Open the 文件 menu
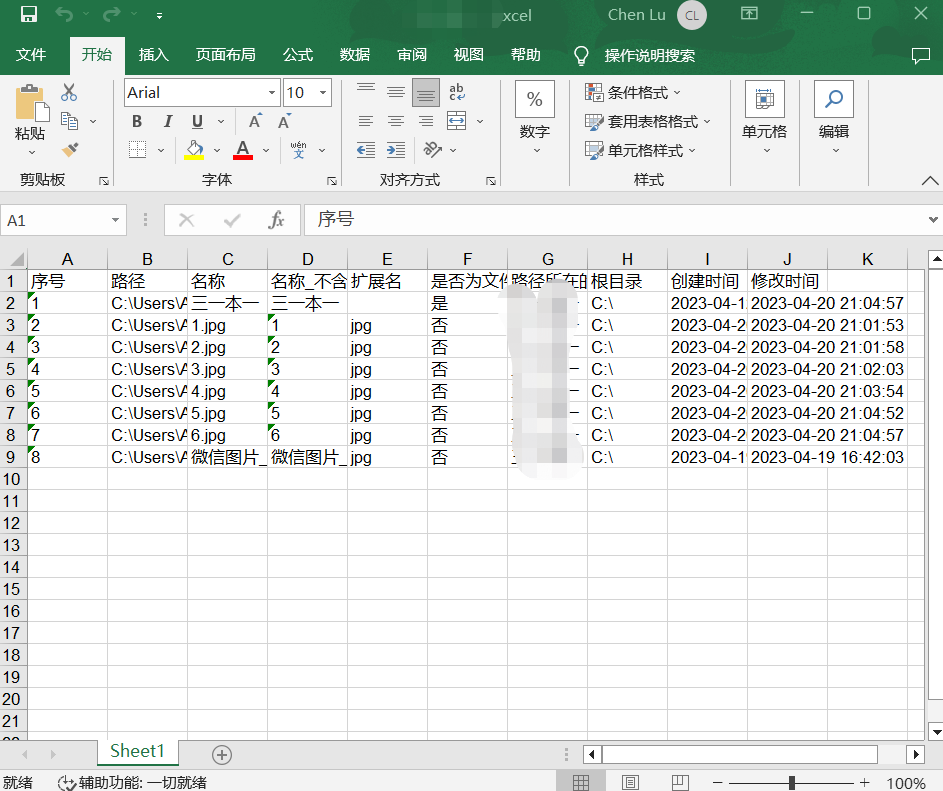This screenshot has height=791, width=943. pyautogui.click(x=32, y=55)
